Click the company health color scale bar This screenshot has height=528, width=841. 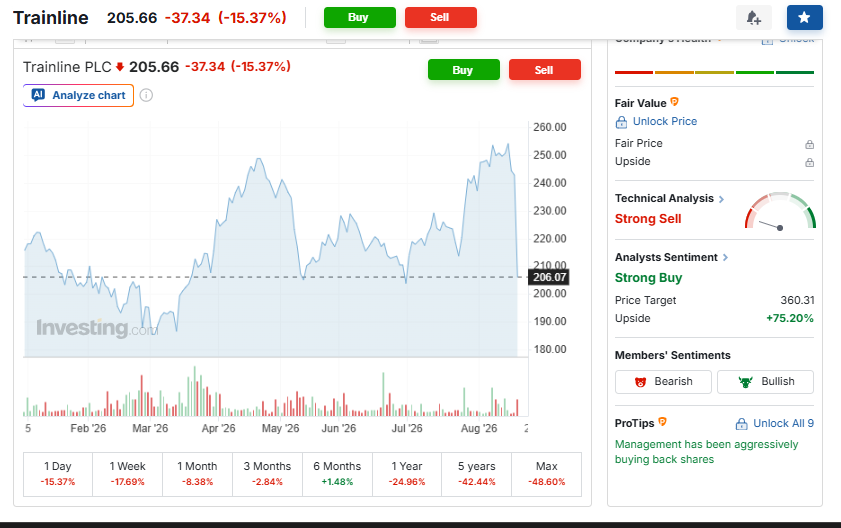coord(714,72)
